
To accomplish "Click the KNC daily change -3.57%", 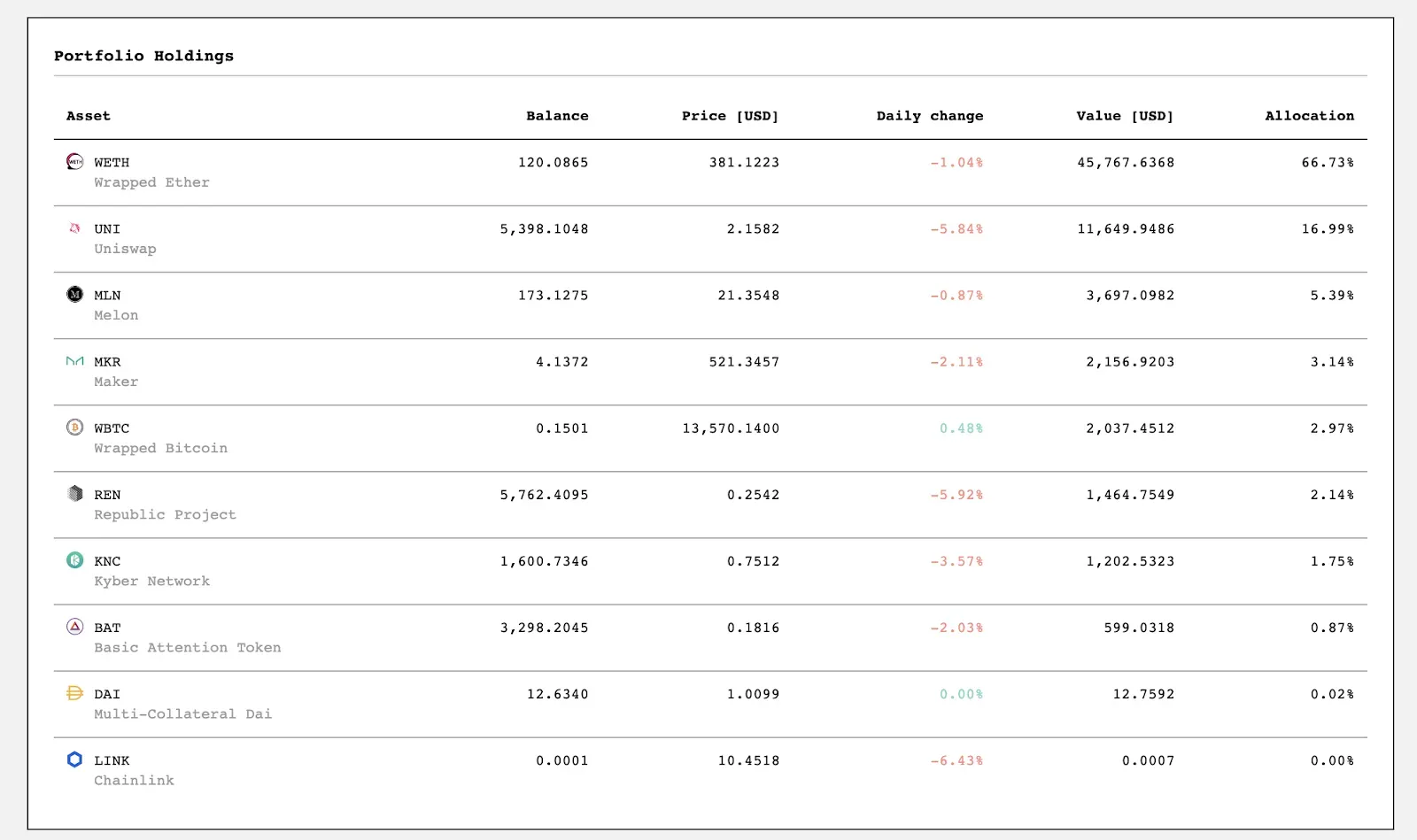I will tap(956, 561).
